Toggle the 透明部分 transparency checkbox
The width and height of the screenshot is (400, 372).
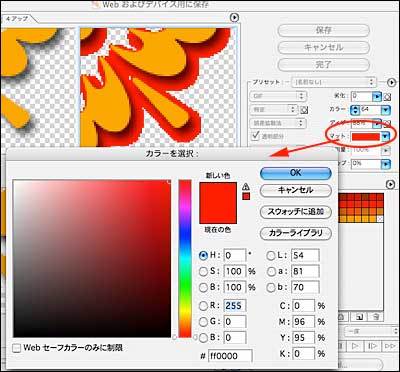[x=256, y=136]
